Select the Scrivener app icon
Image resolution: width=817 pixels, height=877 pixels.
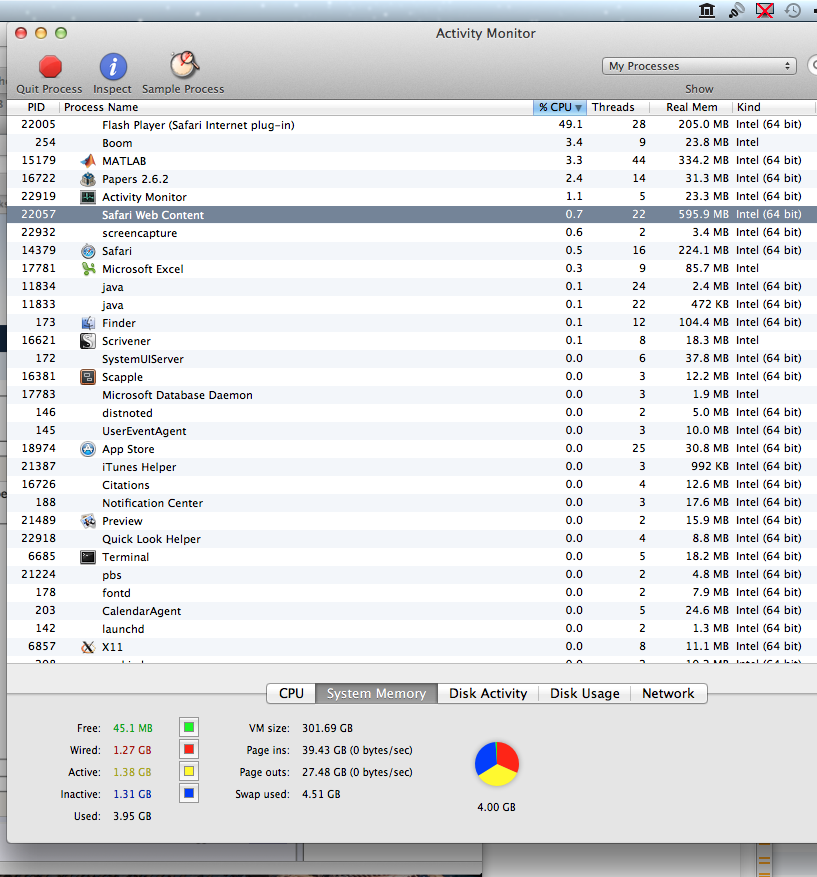(x=88, y=341)
